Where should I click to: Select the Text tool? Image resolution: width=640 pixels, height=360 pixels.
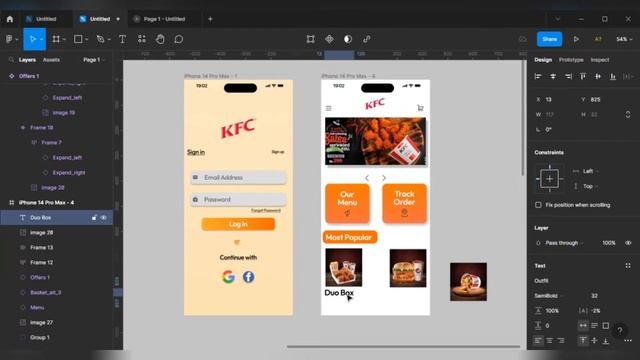point(122,39)
